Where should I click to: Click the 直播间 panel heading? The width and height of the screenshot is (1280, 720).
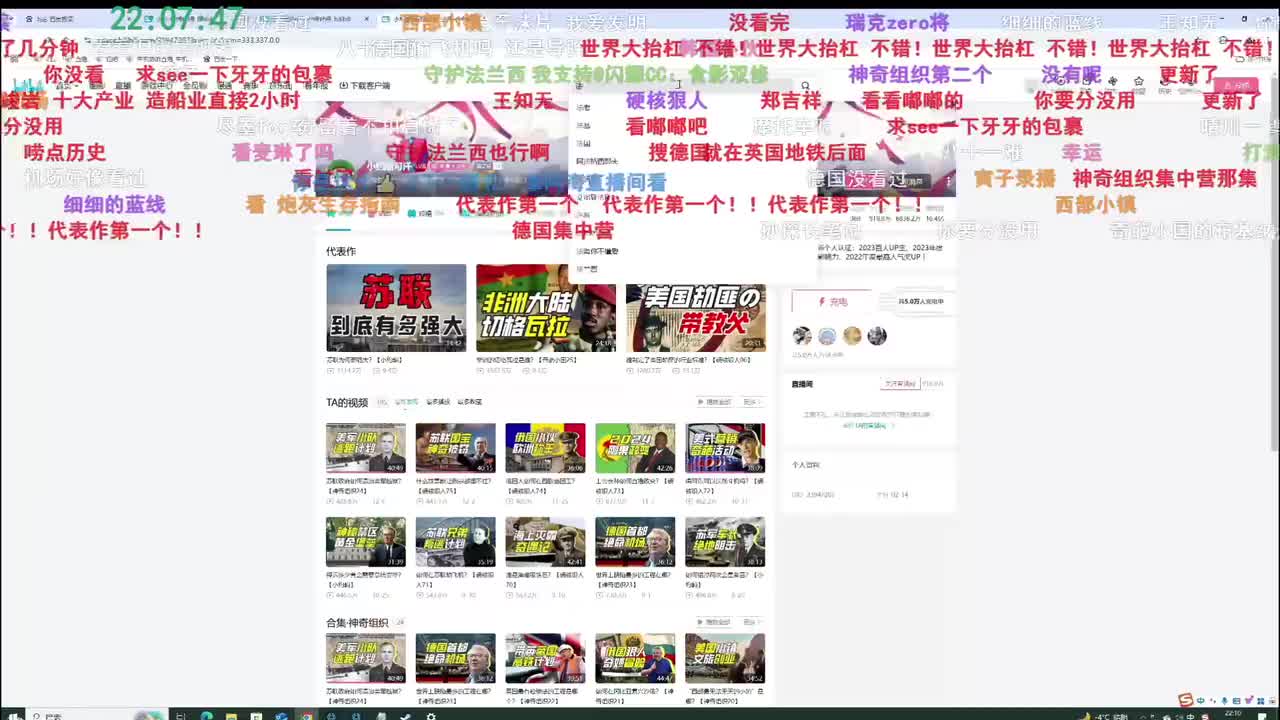802,384
